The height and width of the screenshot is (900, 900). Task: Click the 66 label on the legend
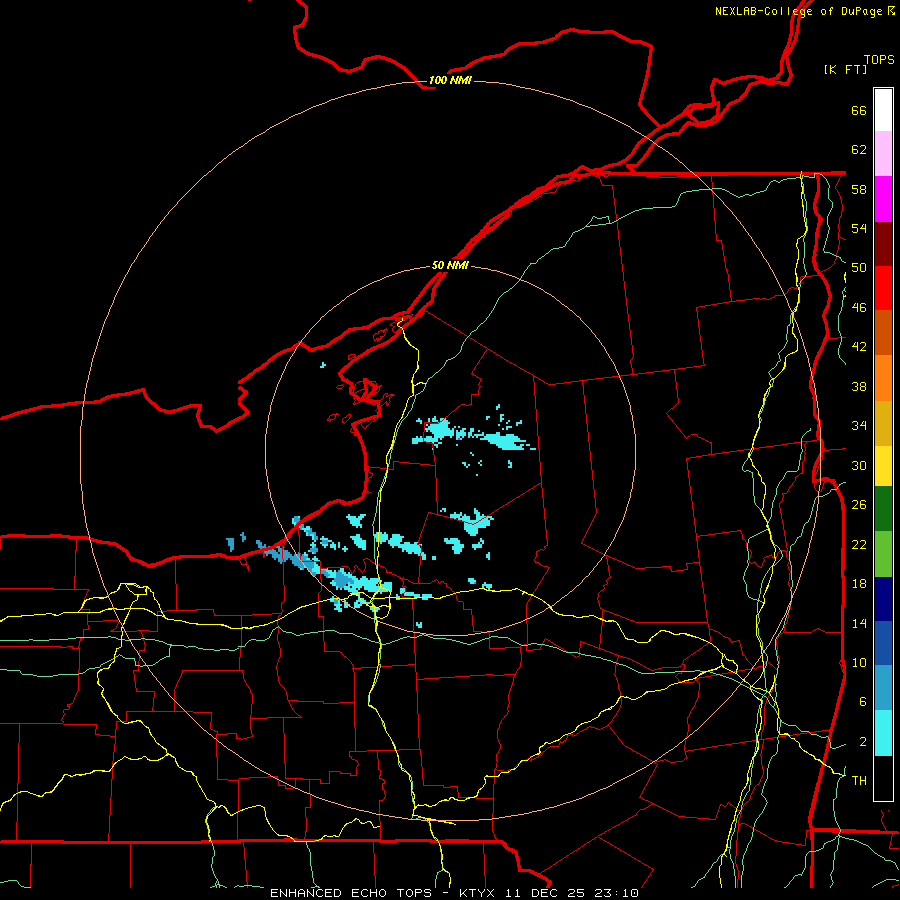(859, 110)
